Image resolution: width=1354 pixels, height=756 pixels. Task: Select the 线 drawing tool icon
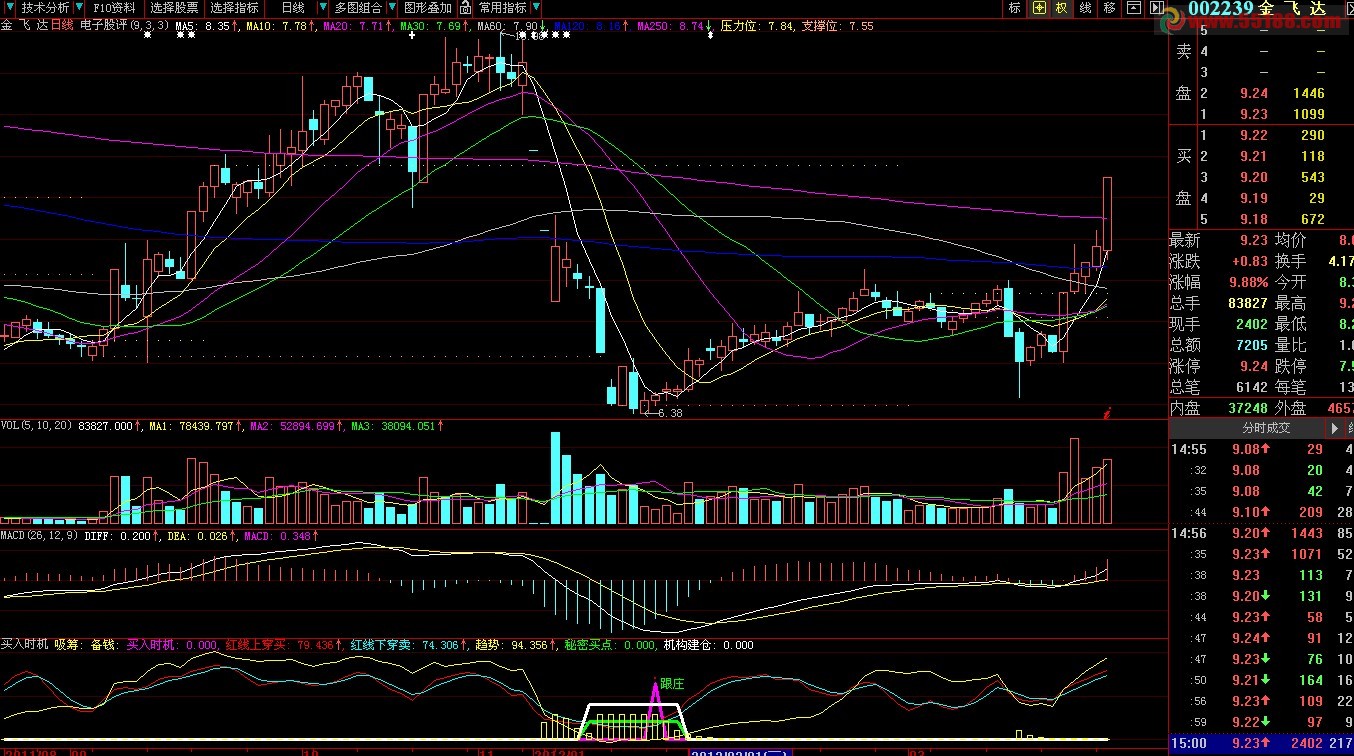[x=1086, y=8]
